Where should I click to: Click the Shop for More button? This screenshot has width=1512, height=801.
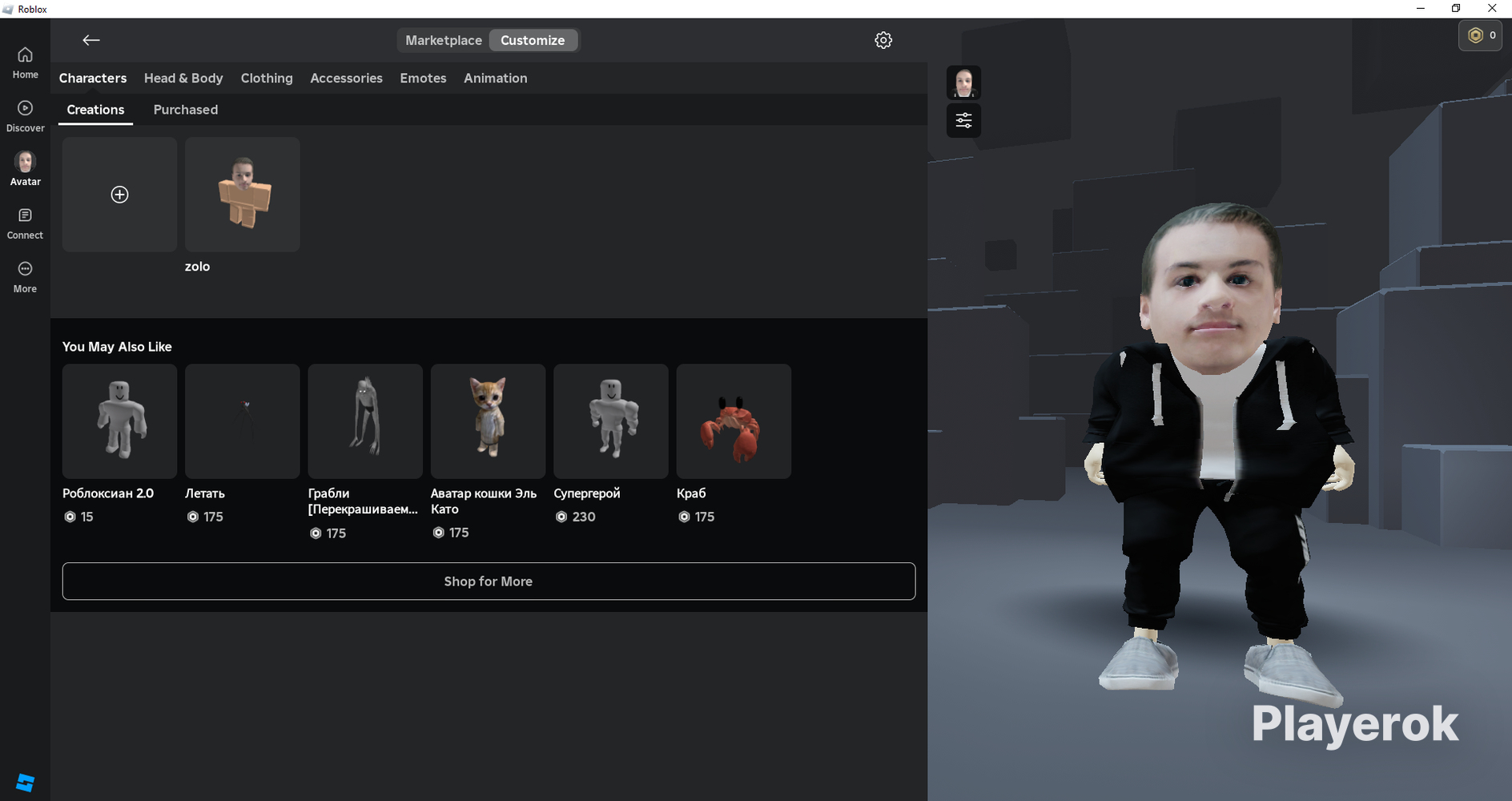coord(489,582)
